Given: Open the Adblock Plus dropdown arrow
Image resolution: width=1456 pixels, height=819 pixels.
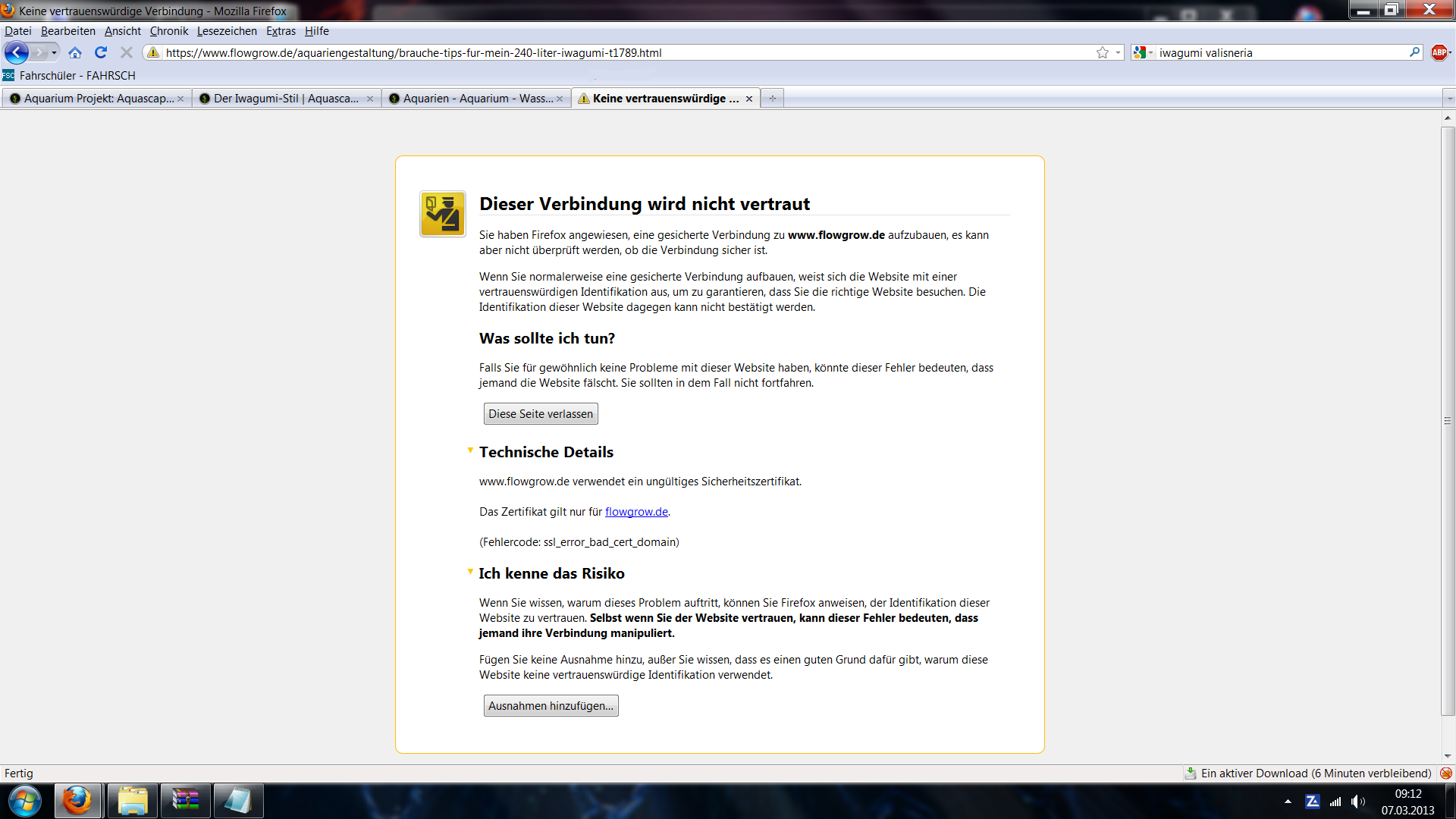Looking at the screenshot, I should tap(1450, 52).
